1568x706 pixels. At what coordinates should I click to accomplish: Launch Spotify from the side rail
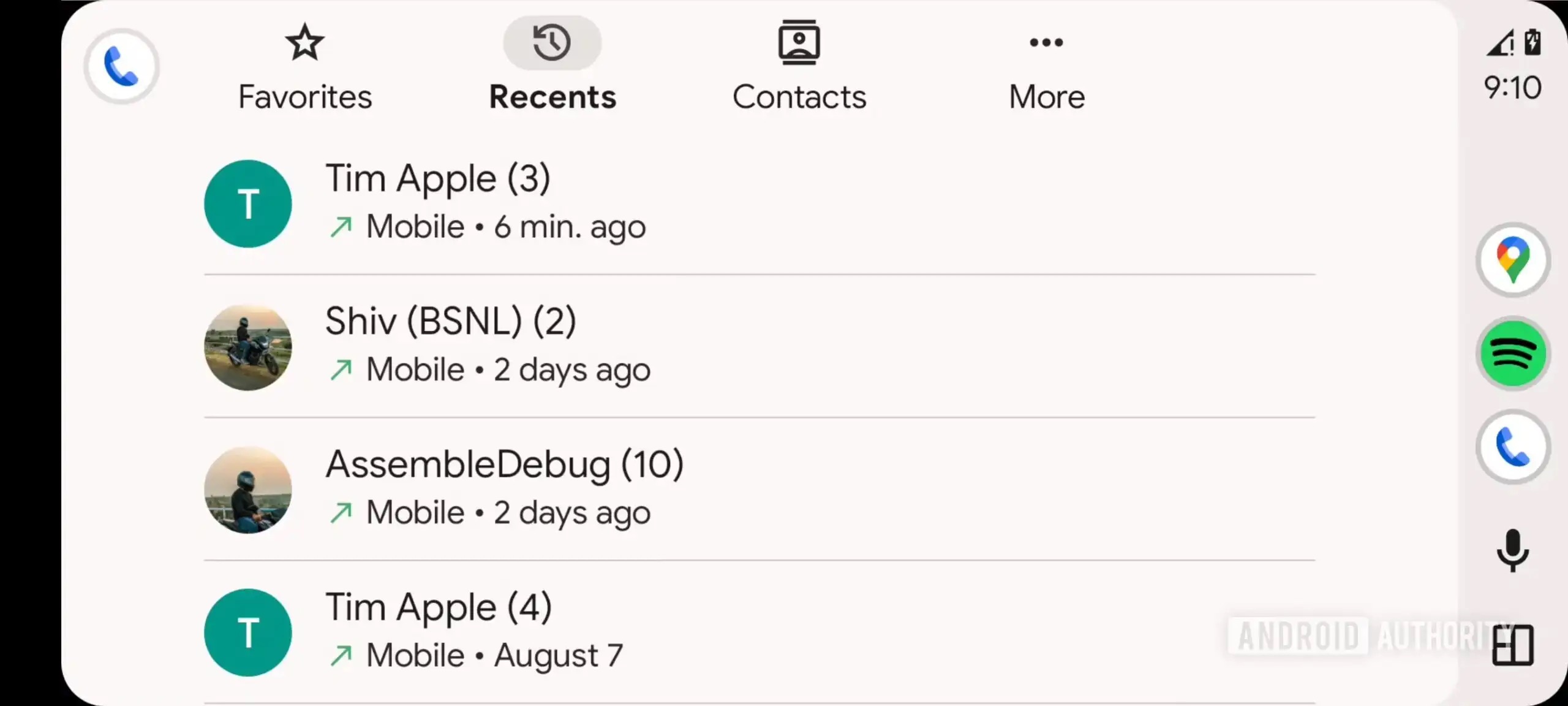coord(1512,354)
